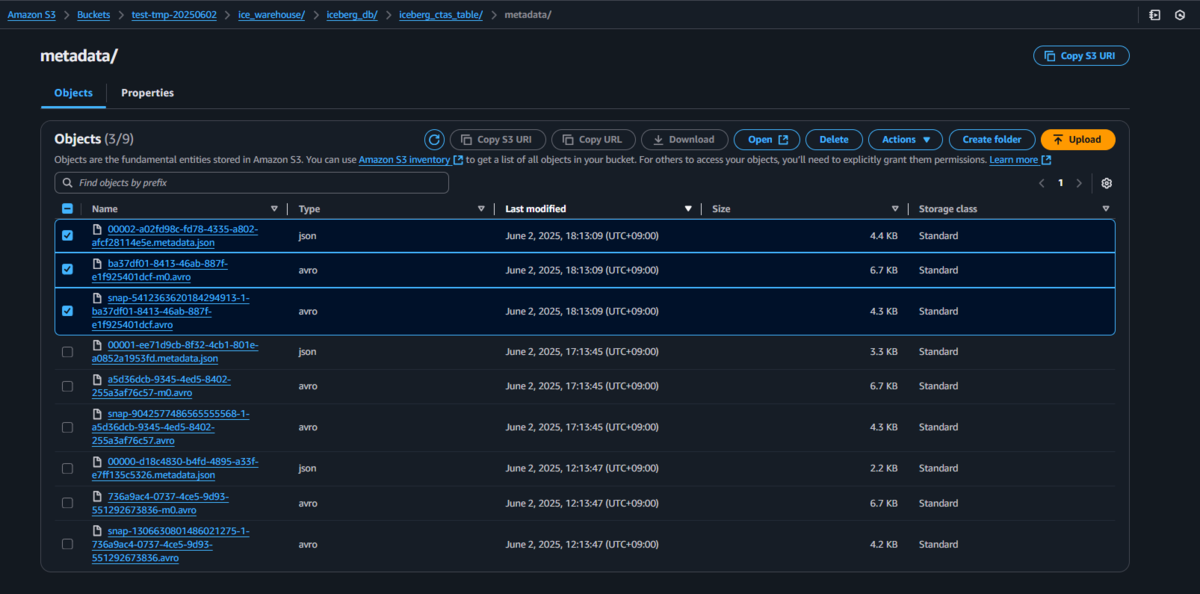Click the refresh objects icon button
Screen dimensions: 1200x594
coord(434,140)
